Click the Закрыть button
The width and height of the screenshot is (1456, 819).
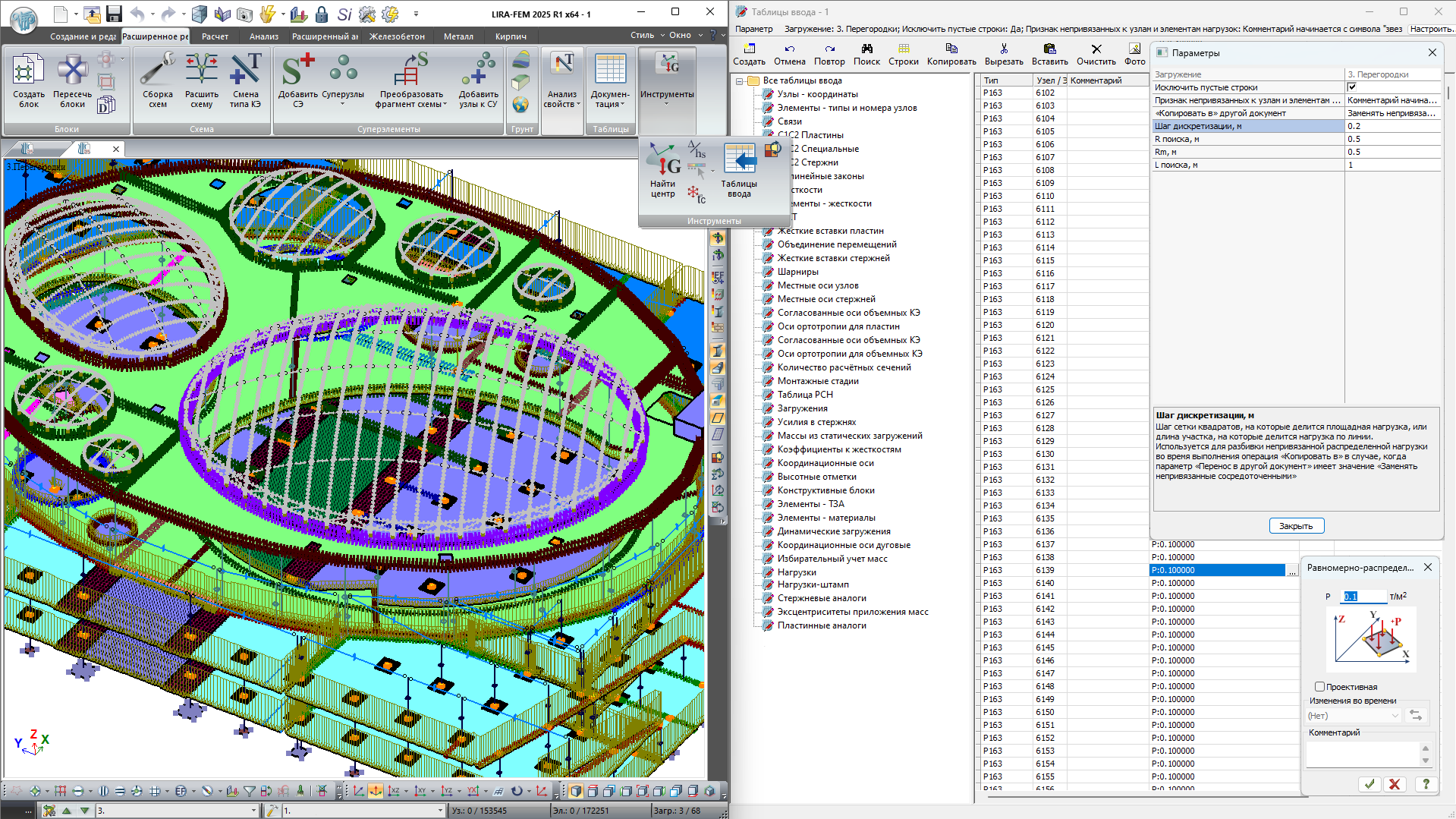(1296, 526)
